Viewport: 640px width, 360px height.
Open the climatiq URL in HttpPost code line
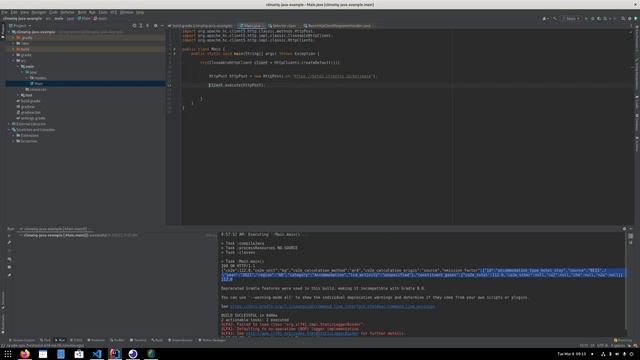point(333,76)
